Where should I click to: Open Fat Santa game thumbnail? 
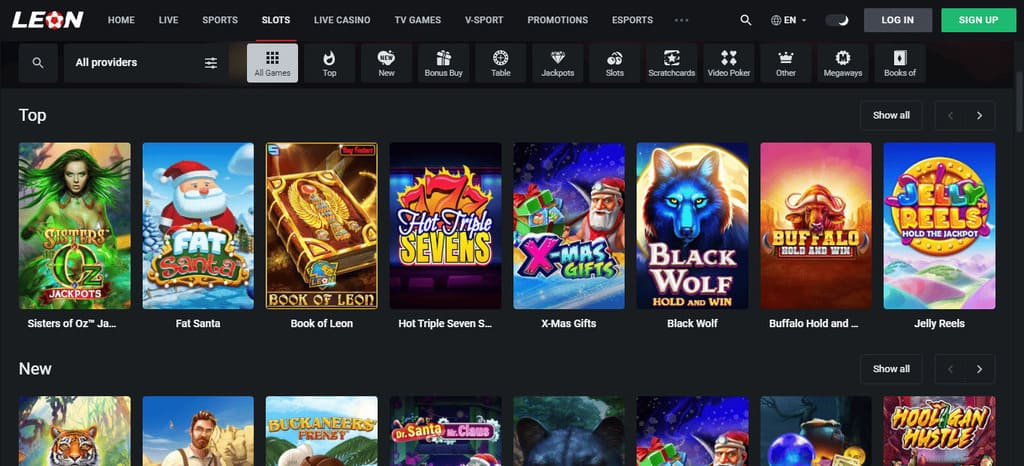[x=198, y=226]
